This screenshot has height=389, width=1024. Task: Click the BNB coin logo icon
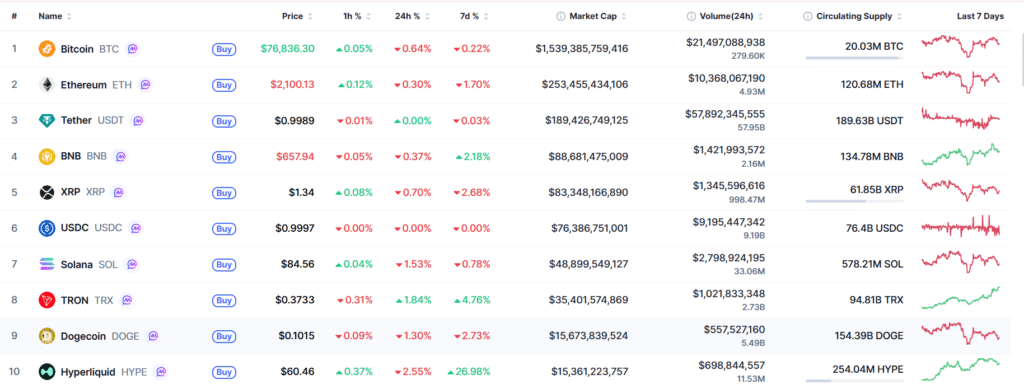pyautogui.click(x=47, y=157)
